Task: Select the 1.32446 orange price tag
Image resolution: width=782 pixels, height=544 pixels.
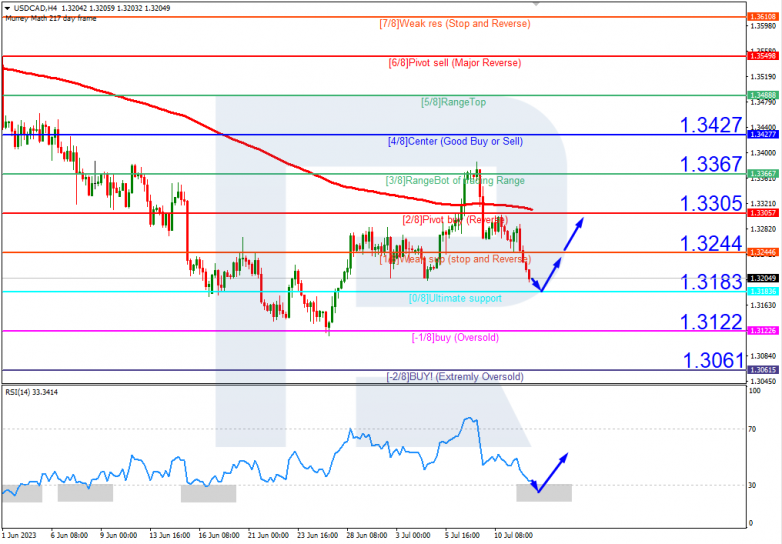Action: coord(763,253)
